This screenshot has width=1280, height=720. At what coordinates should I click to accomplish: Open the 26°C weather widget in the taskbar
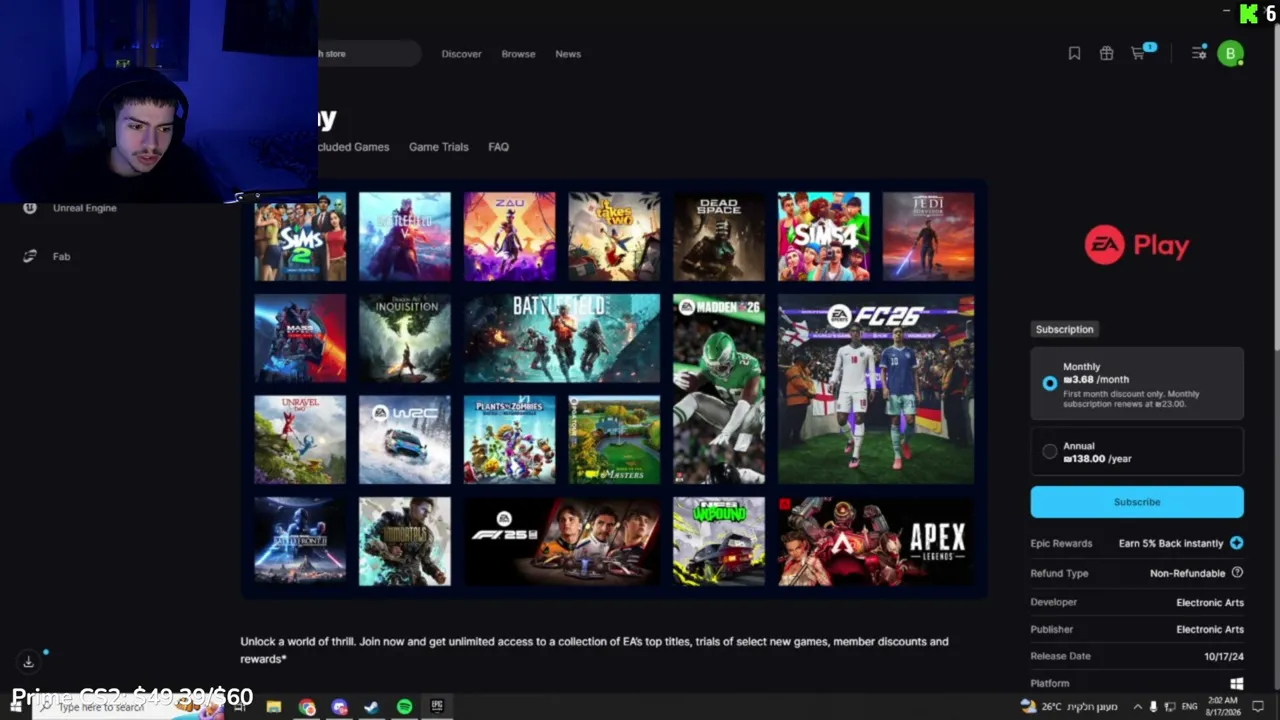(x=1069, y=707)
